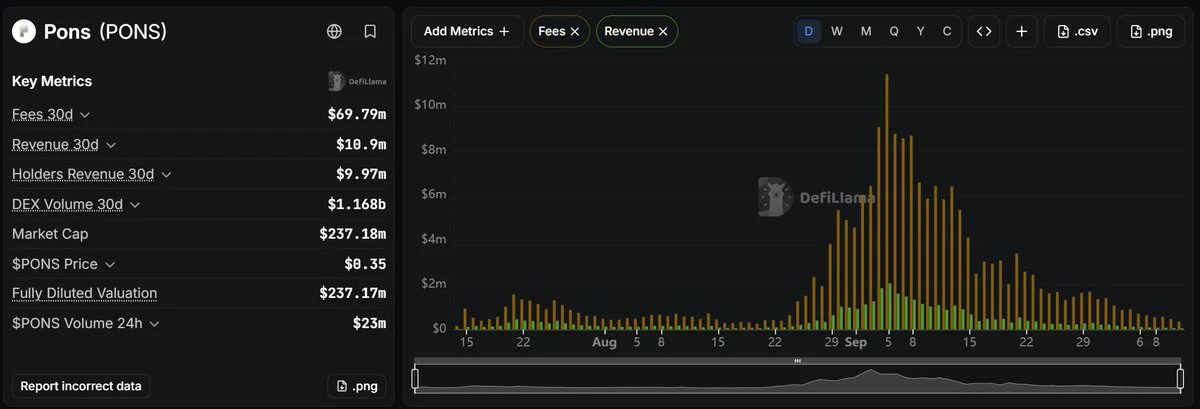Remove the Revenue metric chip

pyautogui.click(x=664, y=31)
